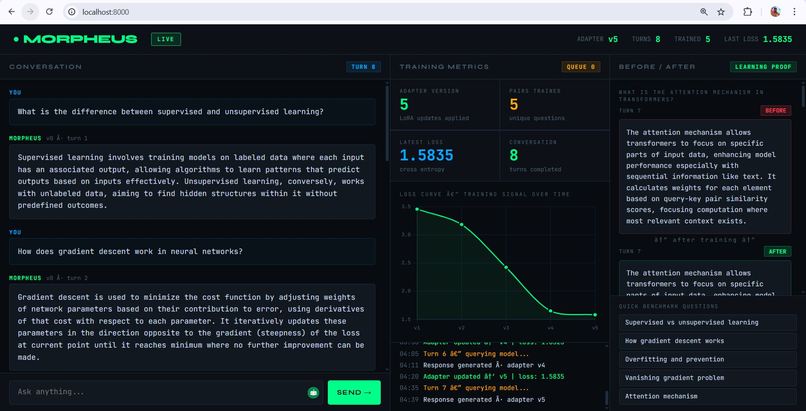
Task: Click the TRAINING METRICS panel title
Action: [444, 67]
